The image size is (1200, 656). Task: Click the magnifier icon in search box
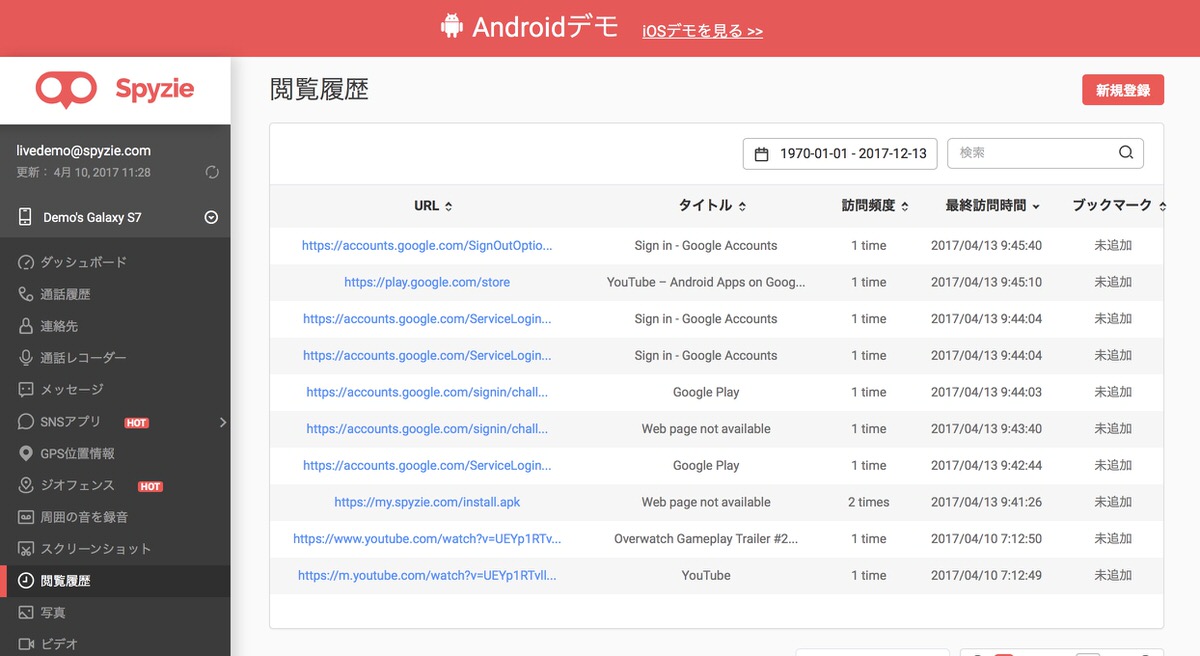[1126, 153]
